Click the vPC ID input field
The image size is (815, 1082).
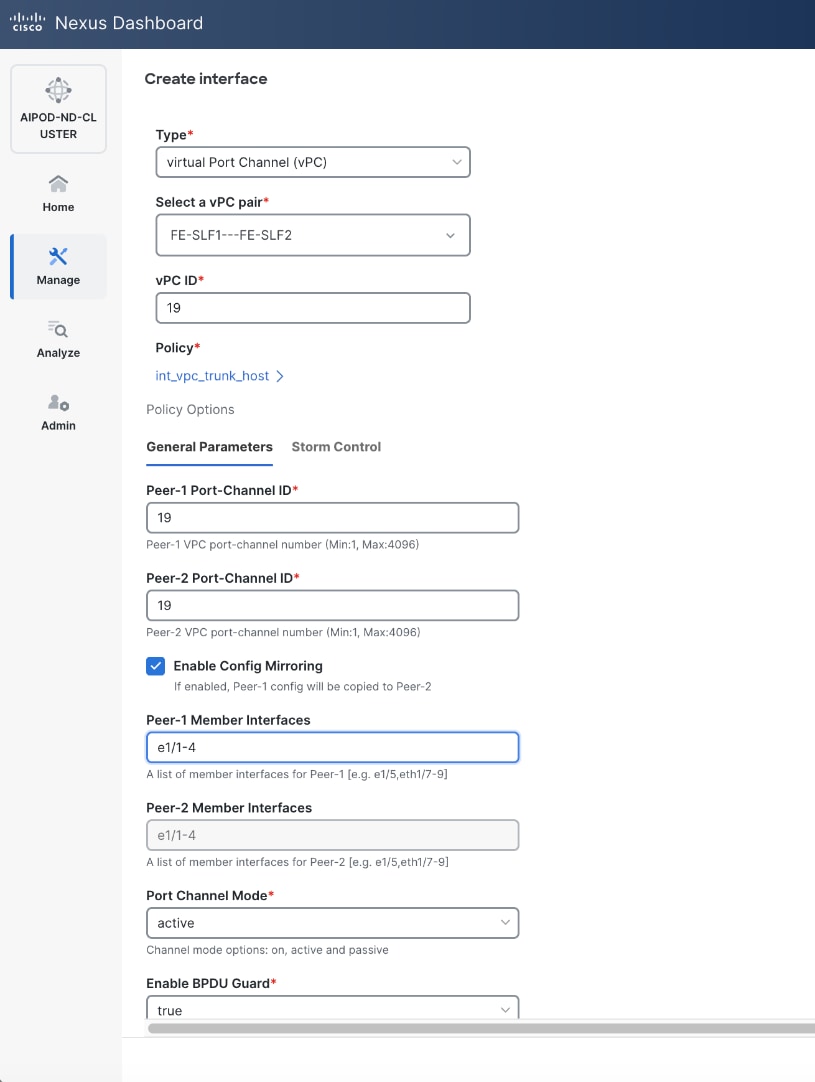313,309
